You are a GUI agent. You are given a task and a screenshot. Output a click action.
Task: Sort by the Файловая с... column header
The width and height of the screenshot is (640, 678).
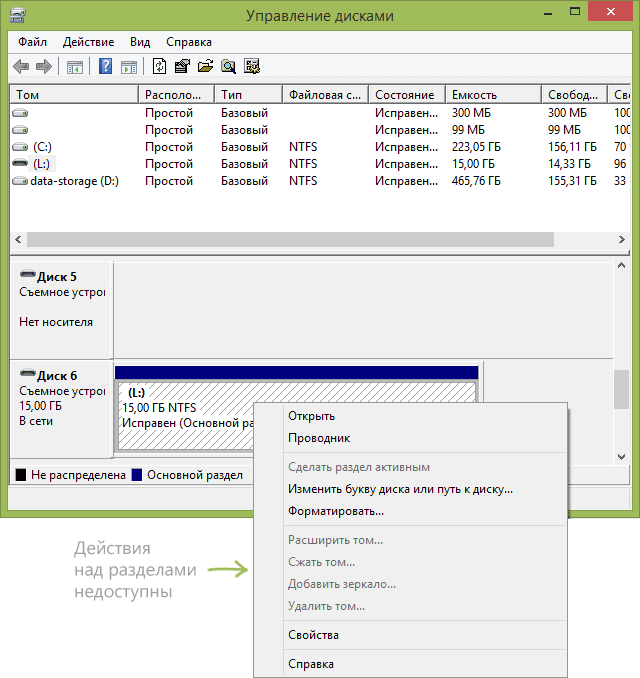coord(326,95)
